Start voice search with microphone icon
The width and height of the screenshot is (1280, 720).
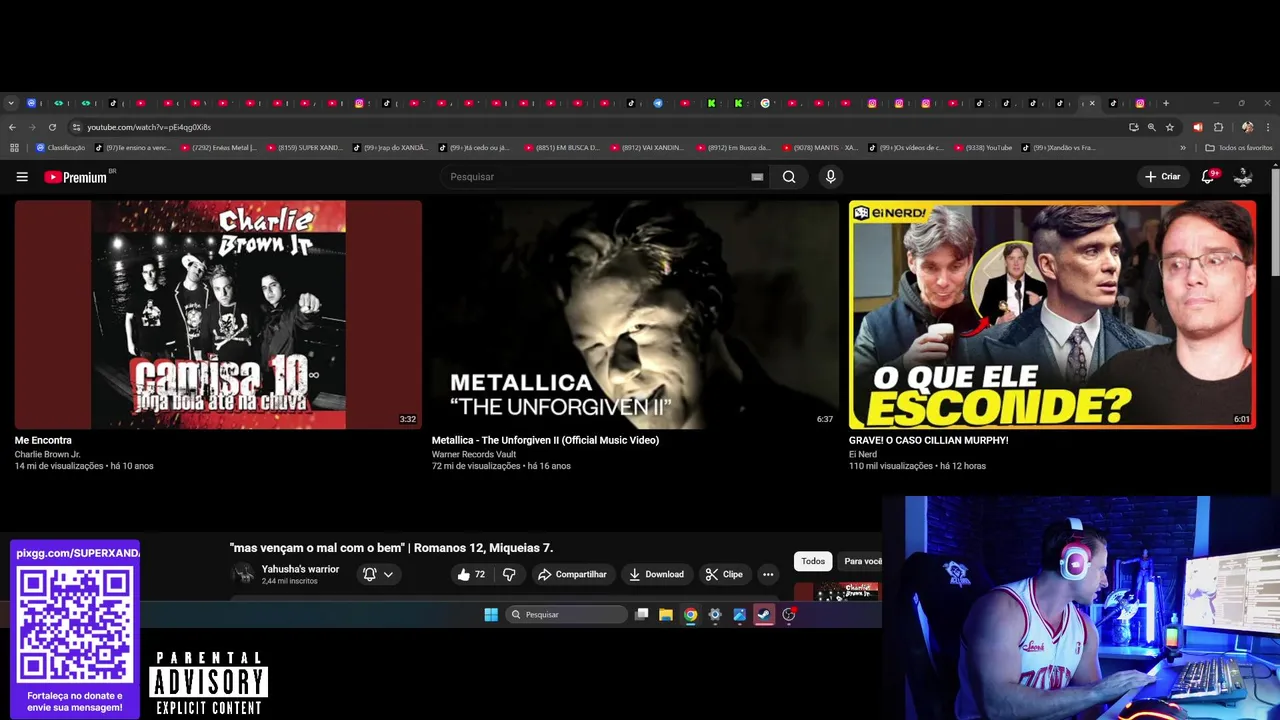tap(830, 177)
